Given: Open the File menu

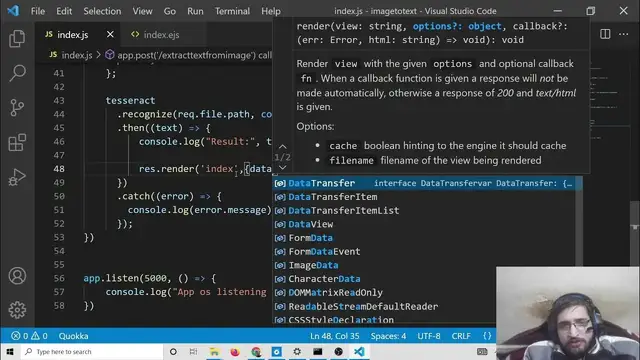Looking at the screenshot, I should pyautogui.click(x=38, y=11).
